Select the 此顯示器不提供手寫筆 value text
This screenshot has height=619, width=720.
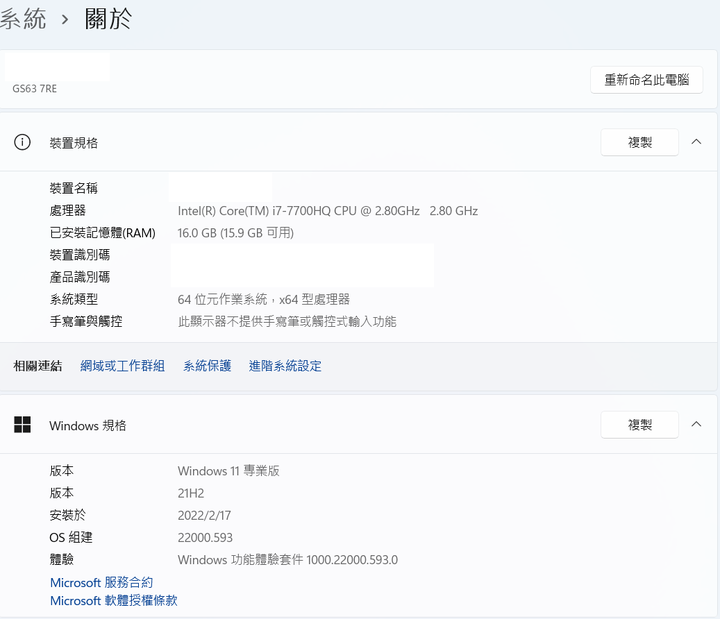point(287,321)
